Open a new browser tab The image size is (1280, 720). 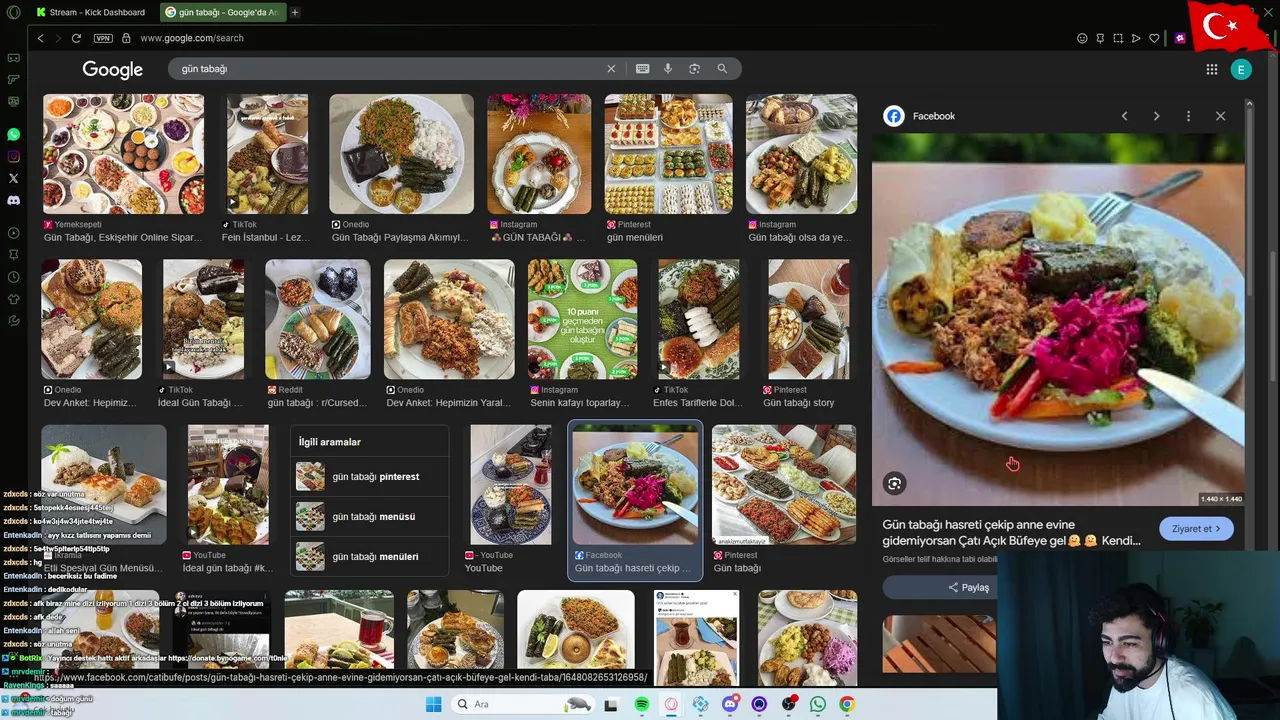(x=295, y=12)
